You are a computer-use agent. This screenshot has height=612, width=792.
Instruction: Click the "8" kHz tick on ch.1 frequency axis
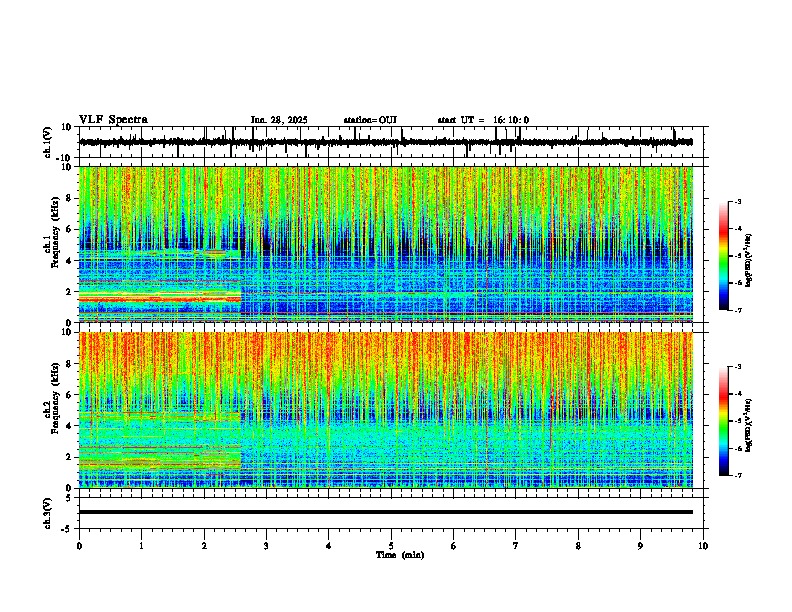pyautogui.click(x=69, y=198)
